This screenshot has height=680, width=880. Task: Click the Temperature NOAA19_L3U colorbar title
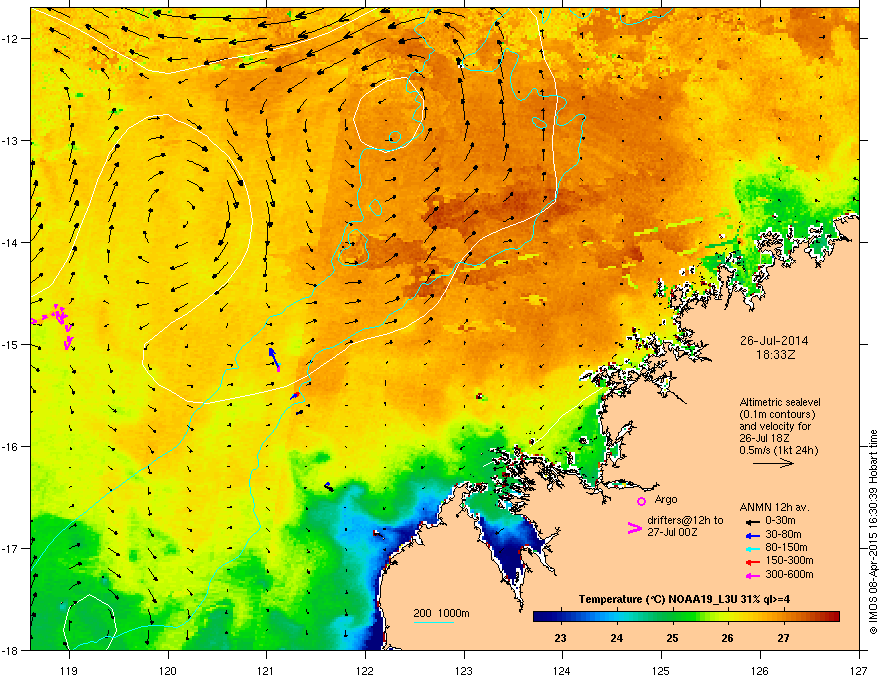(x=684, y=599)
